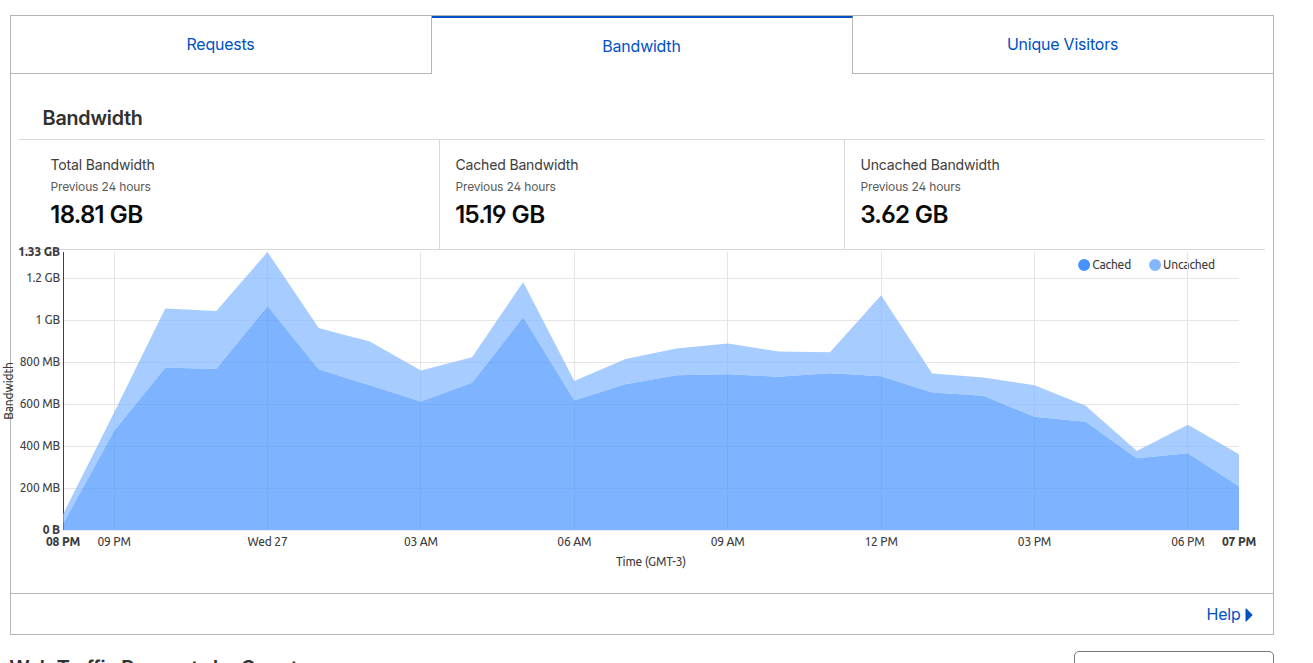Viewport: 1313px width, 663px height.
Task: Click the dropdown box at bottom right
Action: click(x=1174, y=657)
